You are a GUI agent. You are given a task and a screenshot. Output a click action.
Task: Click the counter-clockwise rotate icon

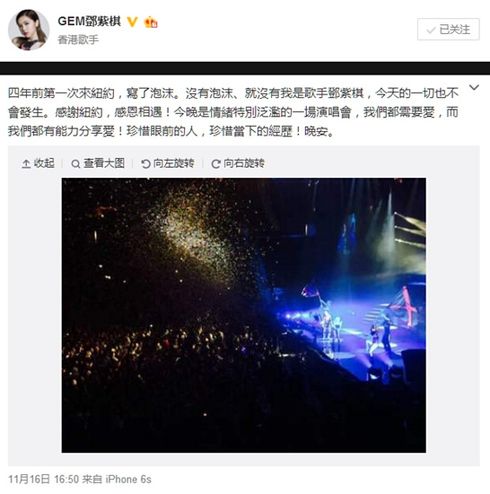[x=146, y=164]
